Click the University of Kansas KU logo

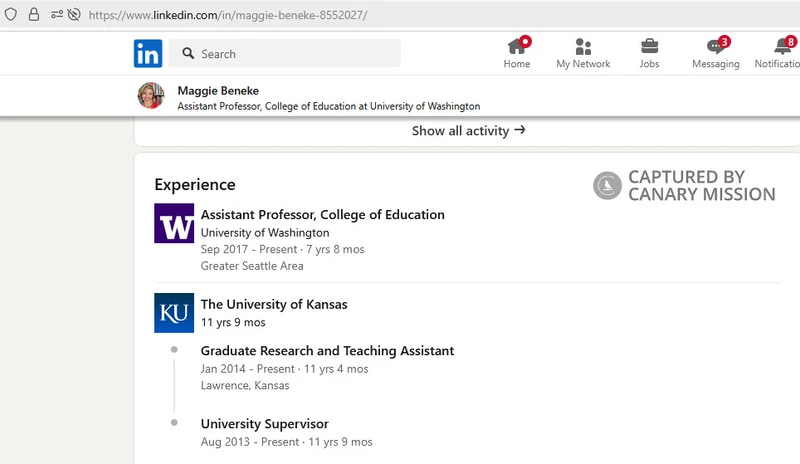[x=174, y=312]
